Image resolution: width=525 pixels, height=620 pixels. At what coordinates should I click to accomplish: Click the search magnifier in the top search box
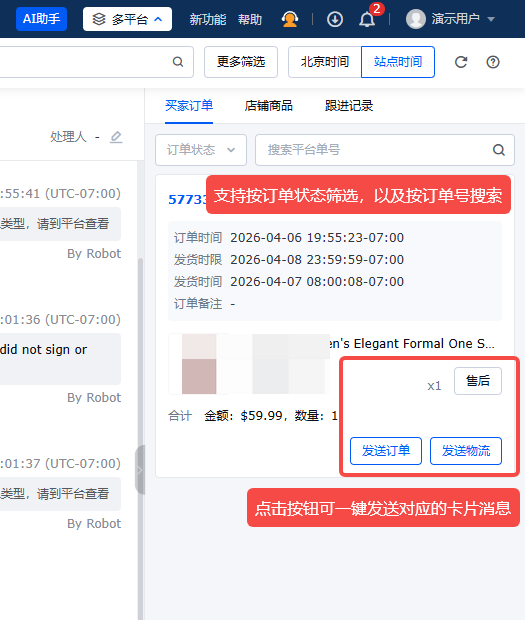tap(178, 62)
